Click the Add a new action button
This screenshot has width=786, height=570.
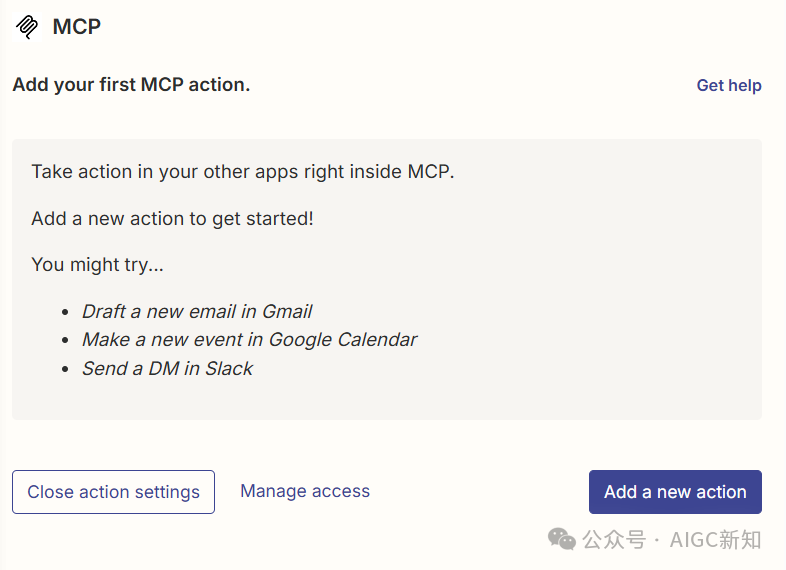click(x=675, y=492)
